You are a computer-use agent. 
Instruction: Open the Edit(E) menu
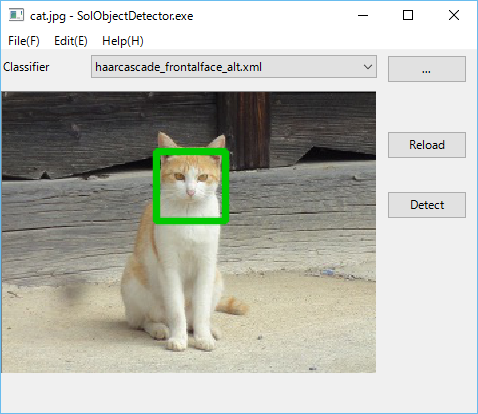click(71, 41)
